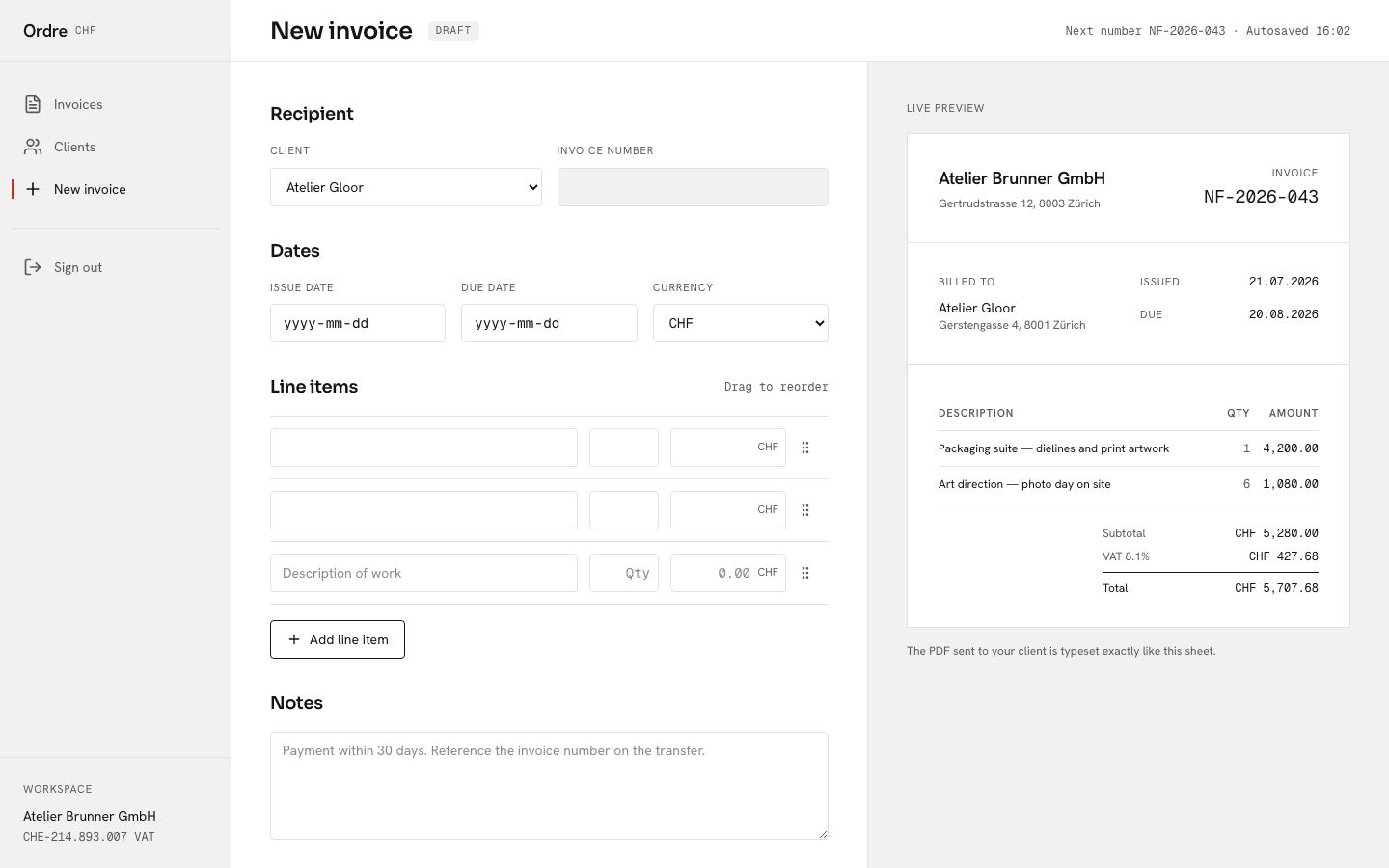The width and height of the screenshot is (1389, 868).
Task: Click the Sign out link
Action: coord(115,267)
